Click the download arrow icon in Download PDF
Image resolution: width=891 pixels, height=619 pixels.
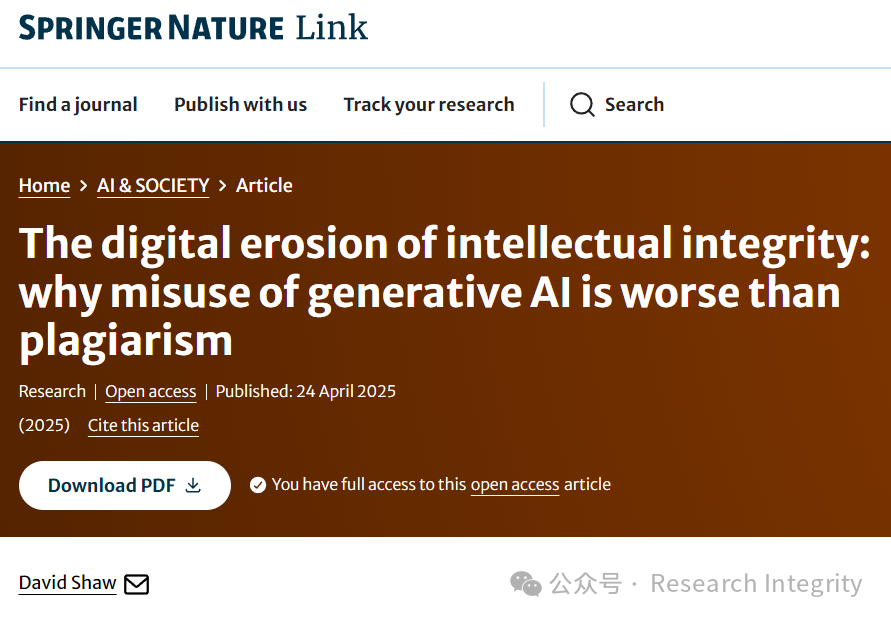tap(193, 485)
